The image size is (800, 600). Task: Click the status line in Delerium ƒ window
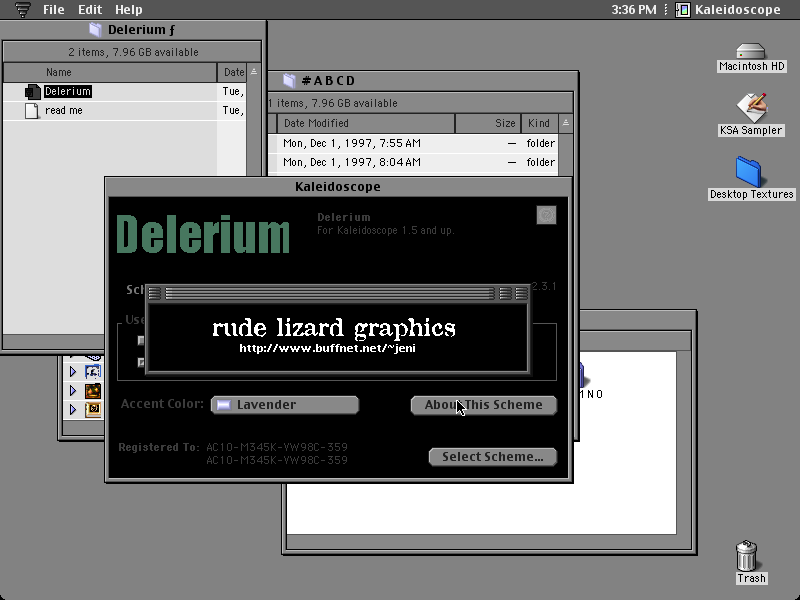click(133, 53)
